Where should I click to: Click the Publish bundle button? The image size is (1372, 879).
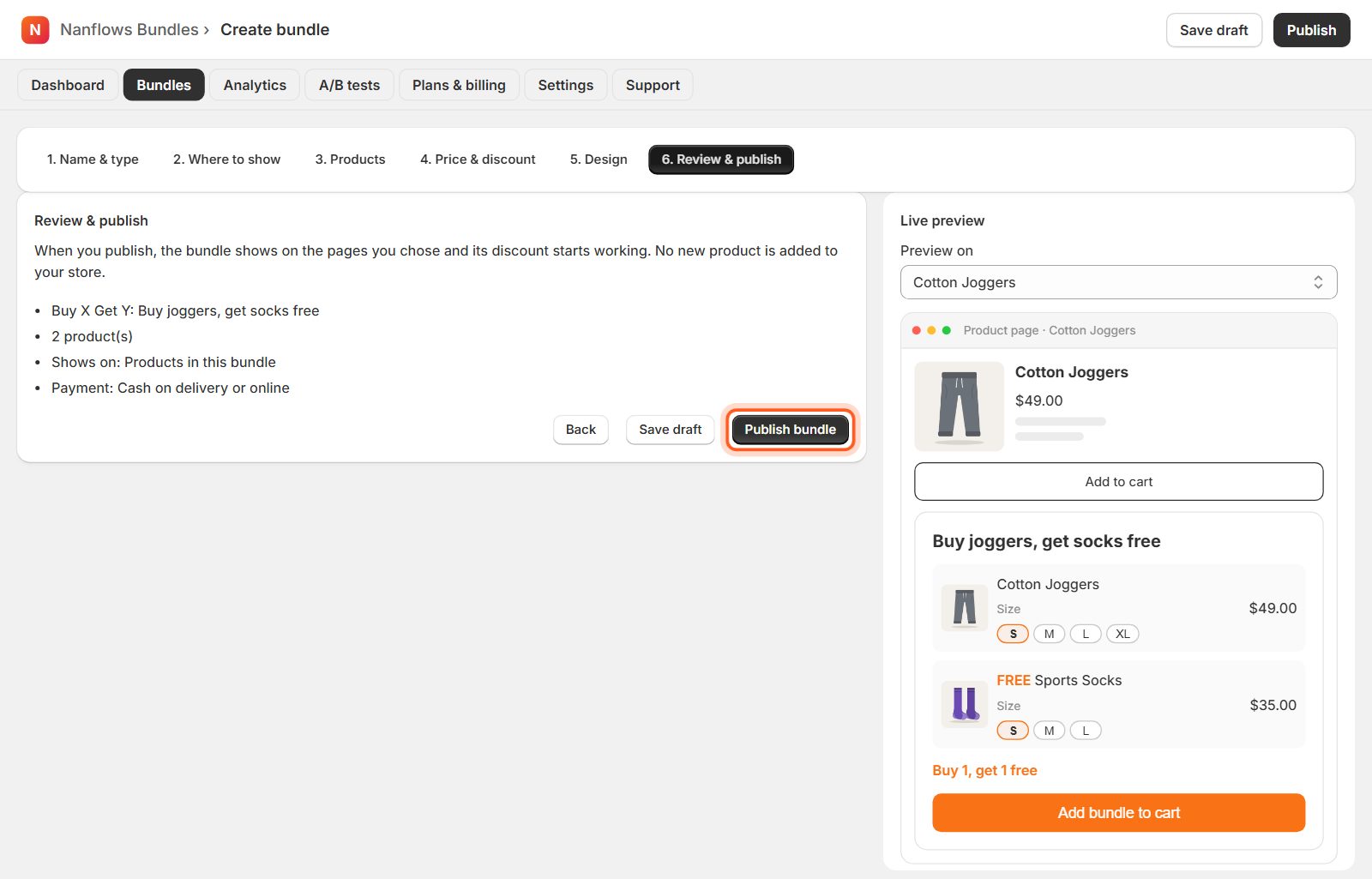[790, 430]
